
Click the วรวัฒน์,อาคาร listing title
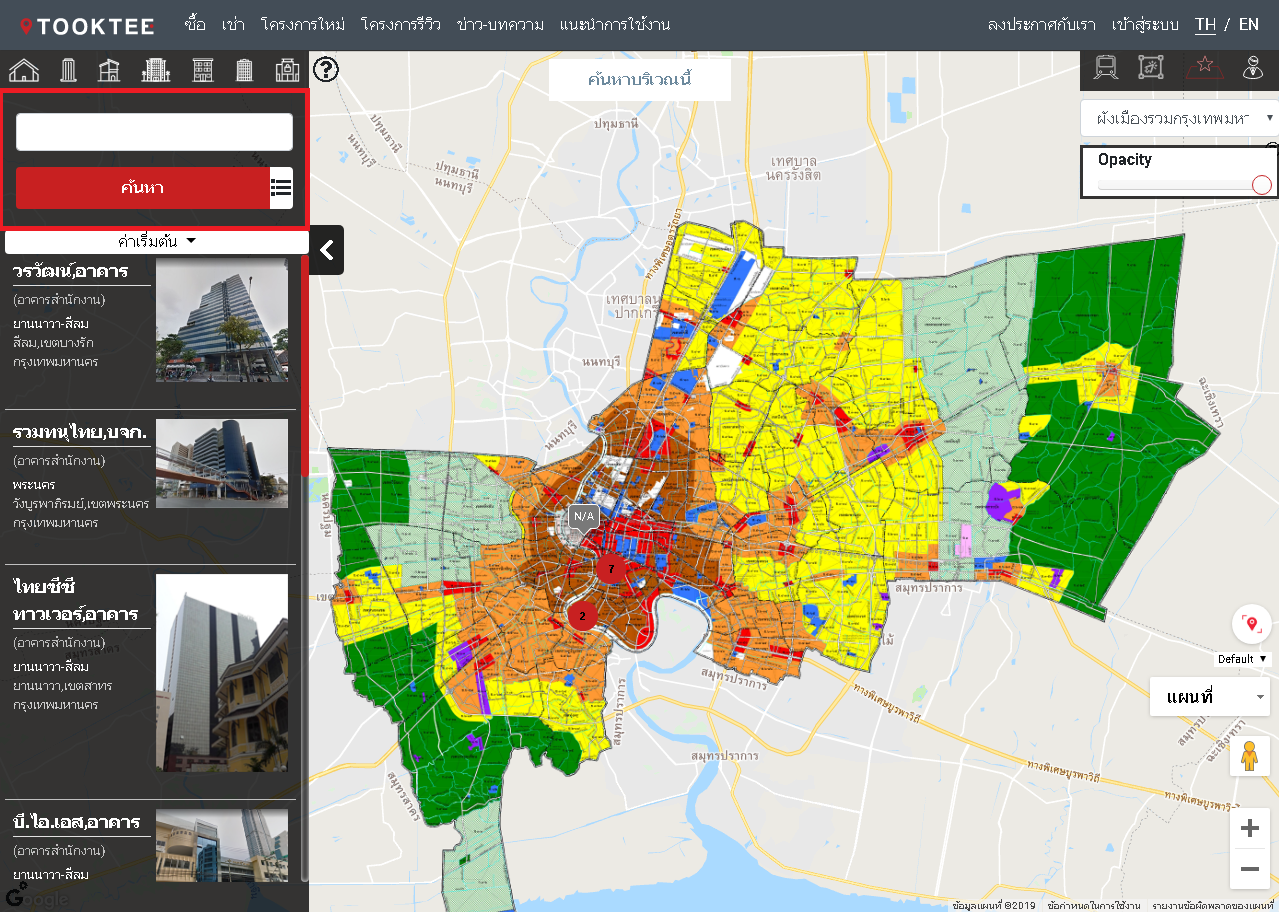[x=70, y=270]
